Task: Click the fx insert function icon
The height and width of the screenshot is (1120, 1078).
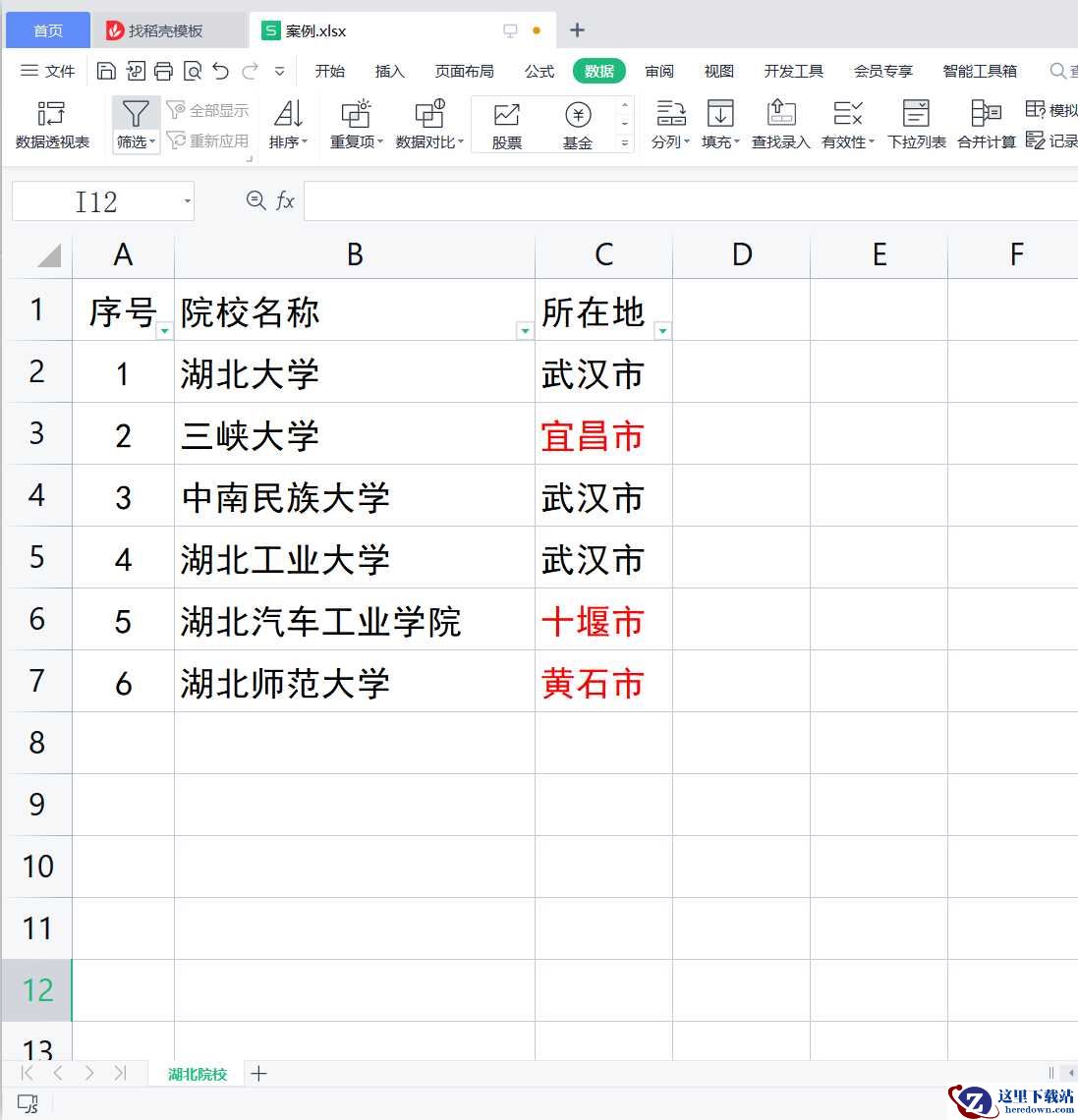Action: point(285,200)
